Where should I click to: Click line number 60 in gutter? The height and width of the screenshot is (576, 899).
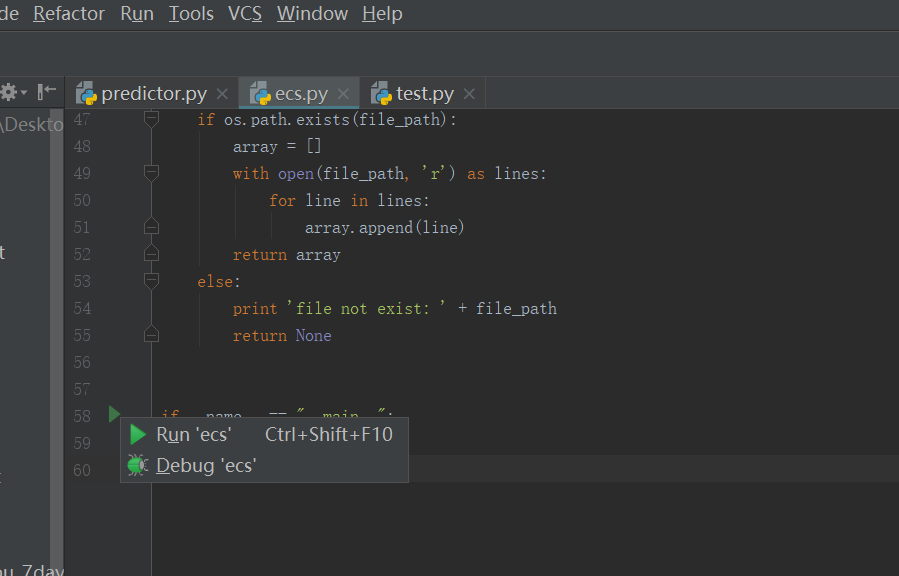(82, 470)
